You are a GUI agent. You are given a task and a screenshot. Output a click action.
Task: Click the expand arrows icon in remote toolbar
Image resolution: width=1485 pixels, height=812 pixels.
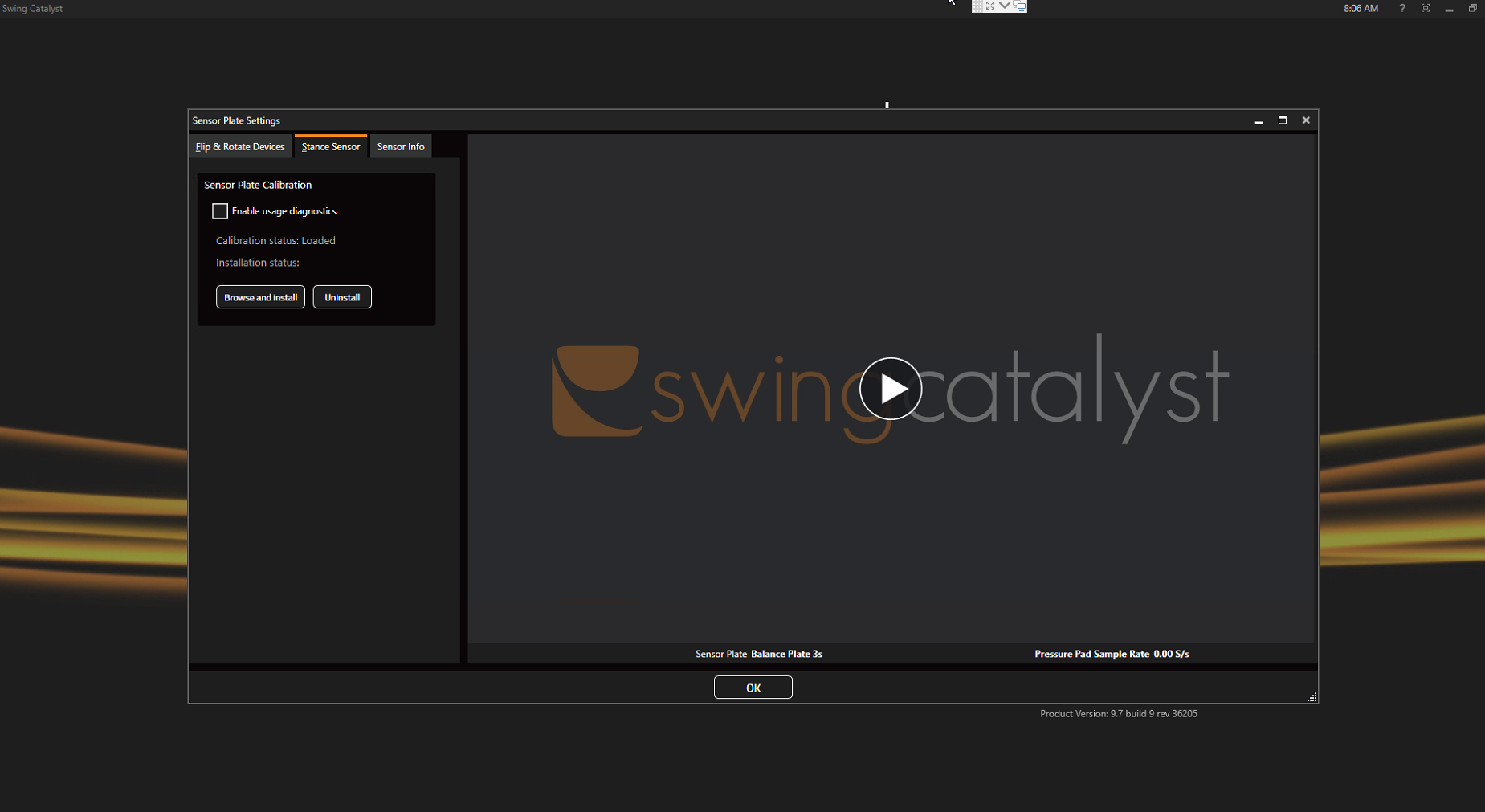point(991,6)
